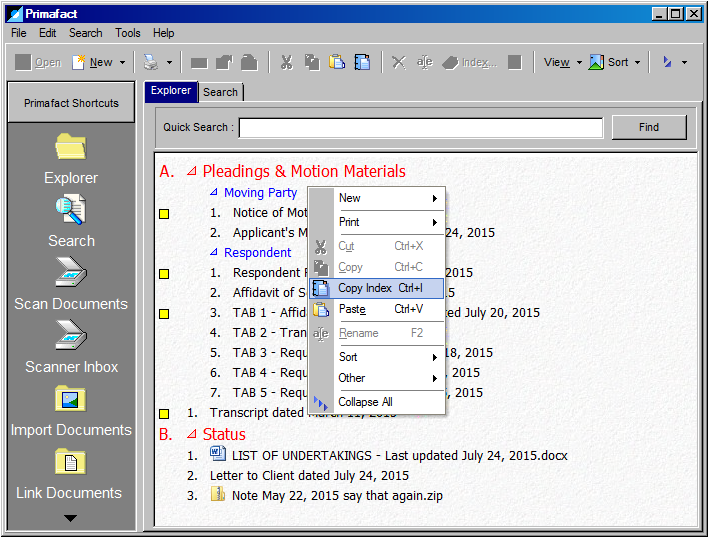Click the 'Status' section heading
The width and height of the screenshot is (709, 537).
[224, 434]
